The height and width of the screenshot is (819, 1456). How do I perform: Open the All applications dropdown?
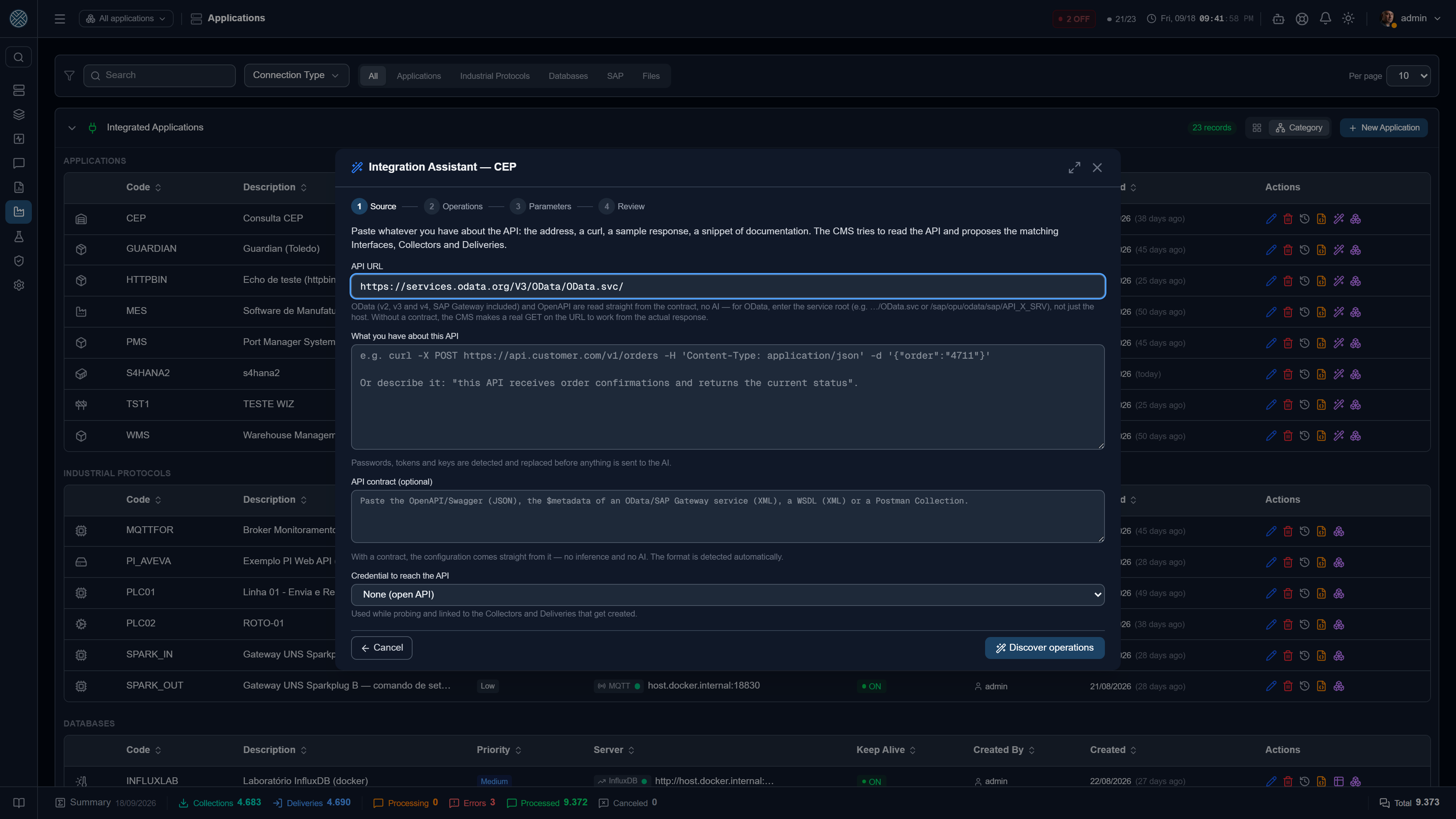[126, 19]
